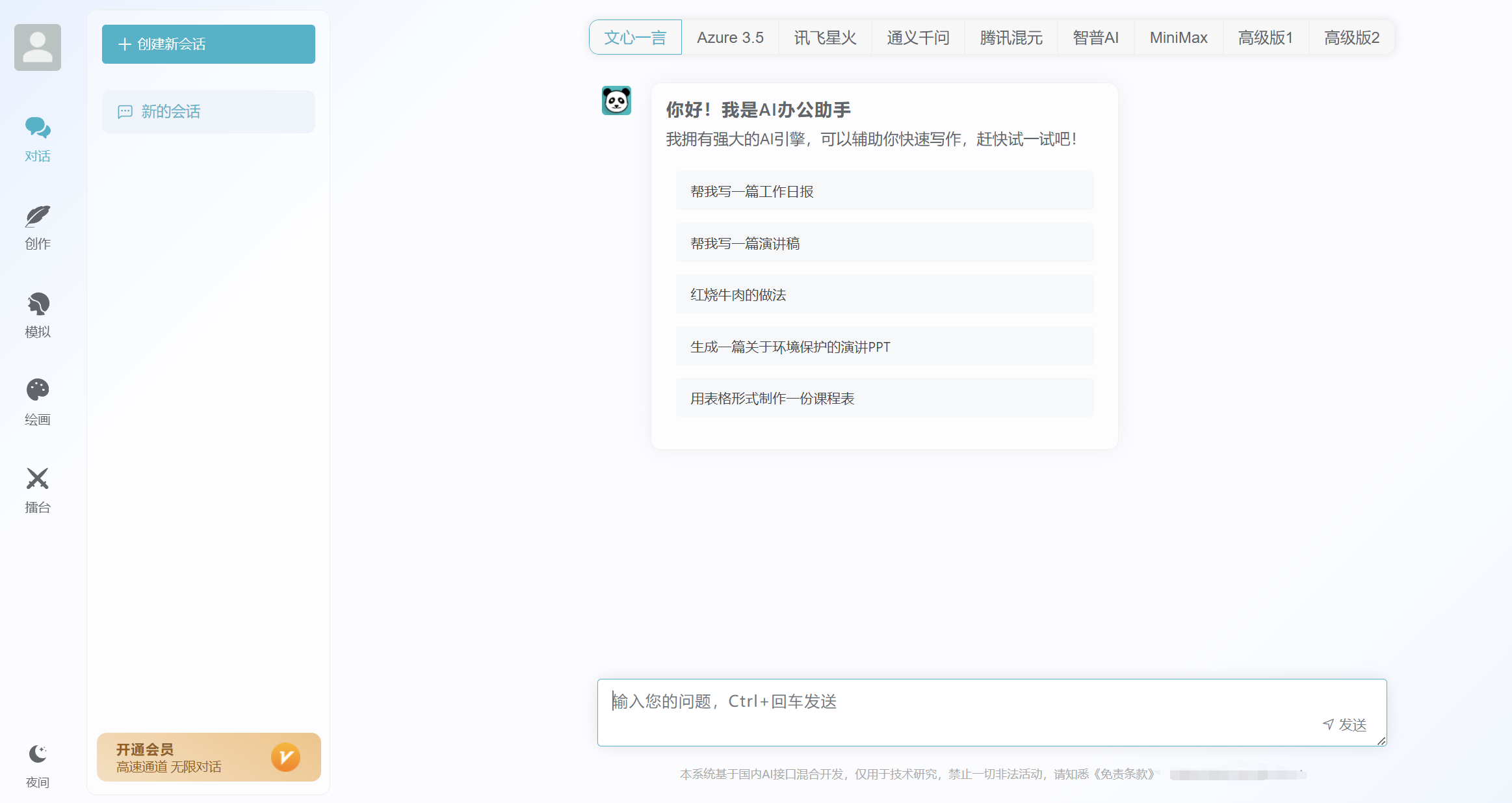Click the 帮我写一篇工作日报 suggestion

click(x=884, y=191)
